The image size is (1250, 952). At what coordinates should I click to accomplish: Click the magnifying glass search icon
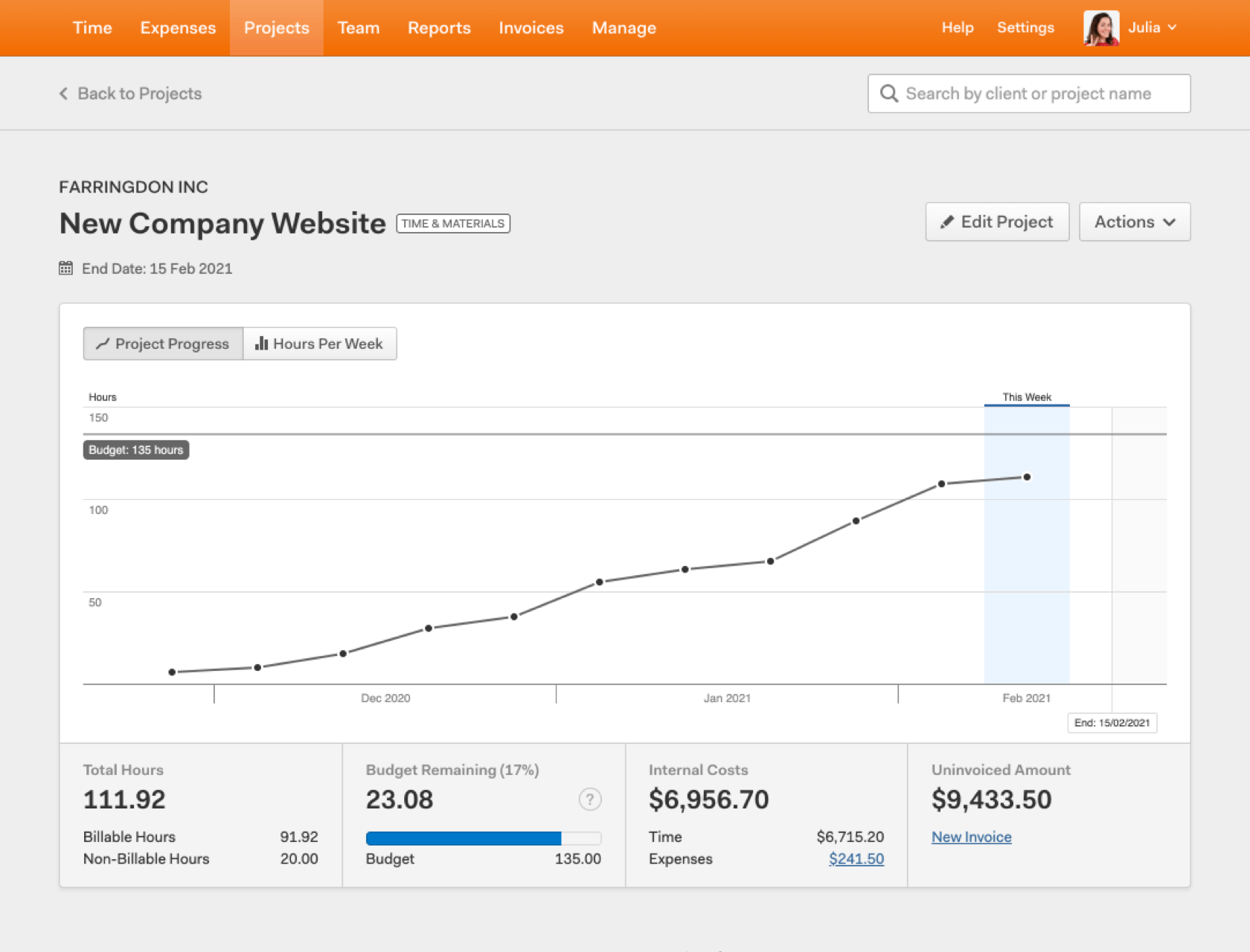889,93
